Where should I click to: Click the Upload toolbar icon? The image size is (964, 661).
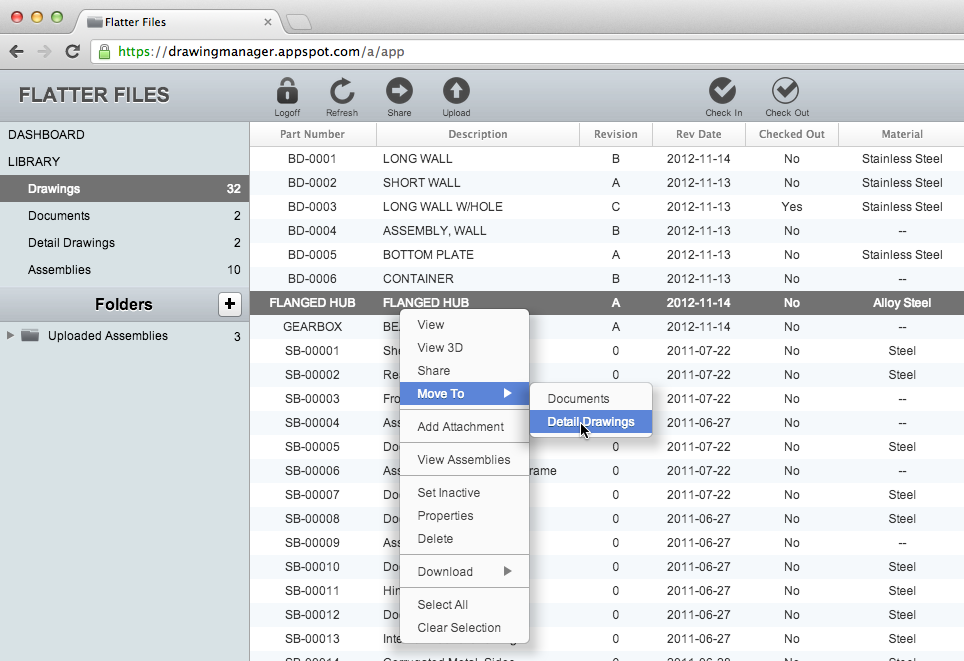click(456, 91)
